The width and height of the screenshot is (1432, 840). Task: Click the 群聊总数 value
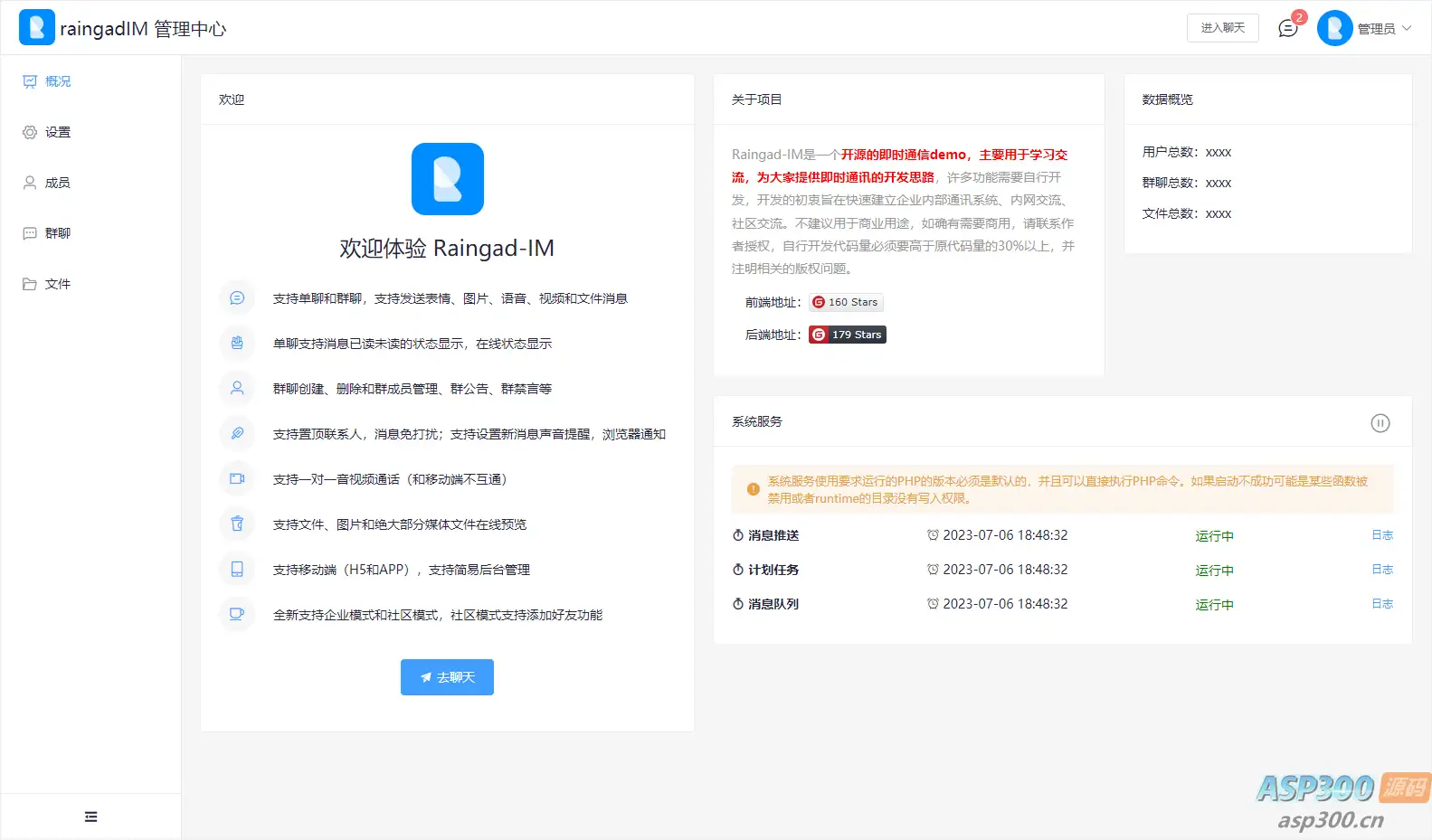(x=1219, y=183)
